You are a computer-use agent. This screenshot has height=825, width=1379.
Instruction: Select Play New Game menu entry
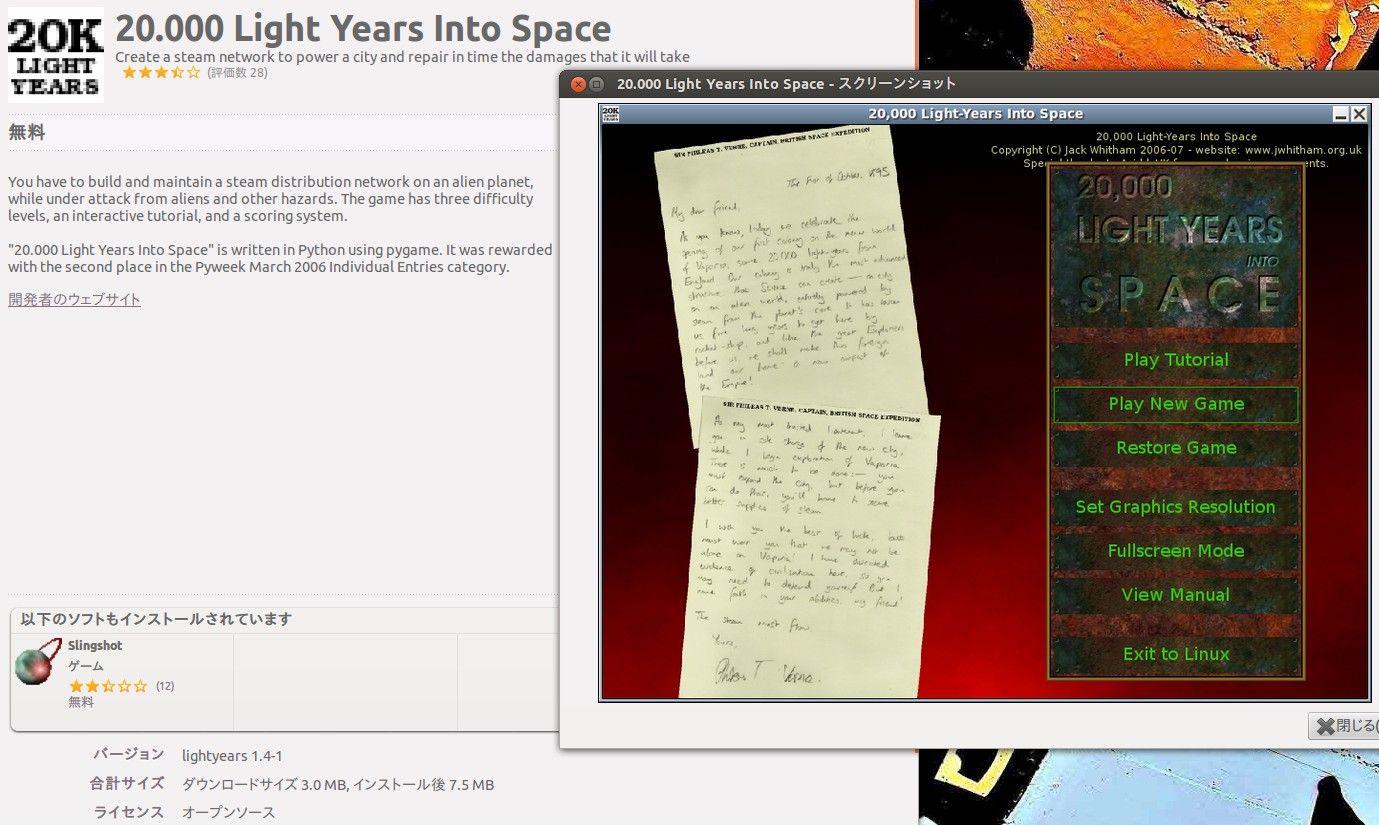point(1176,404)
